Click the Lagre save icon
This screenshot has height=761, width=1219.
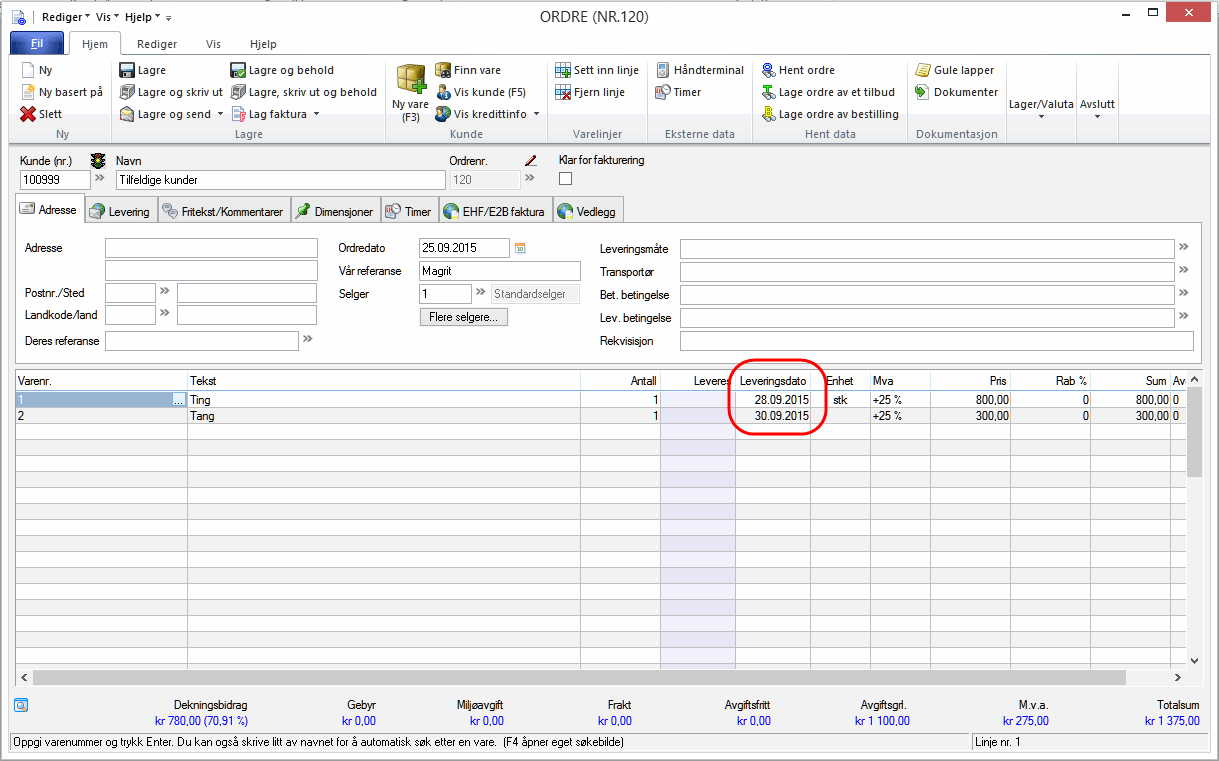(127, 70)
